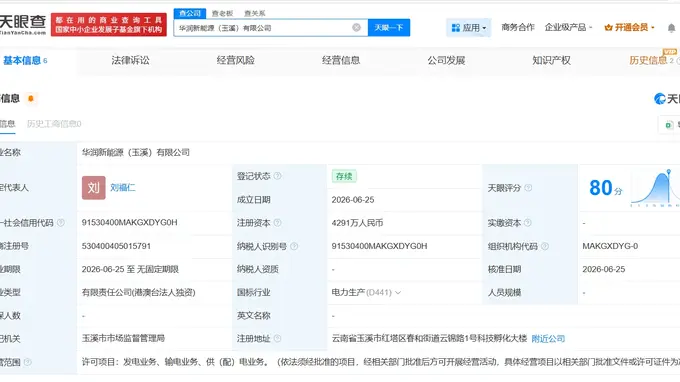Click credit code 91530400MAKGXDYG0H in 统一社会信用代码 row
The height and width of the screenshot is (382, 680).
129,222
